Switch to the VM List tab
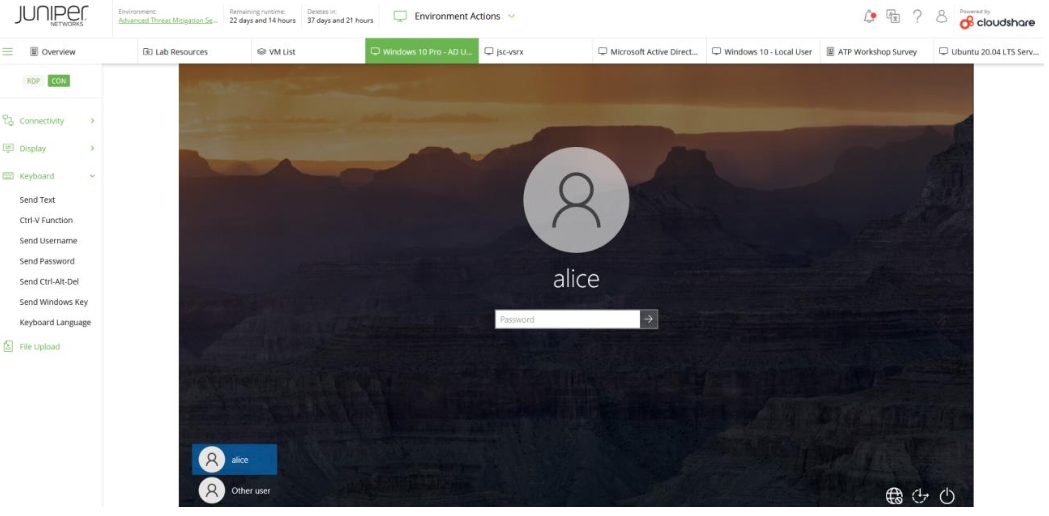Screen dimensions: 1049x516 [276, 52]
